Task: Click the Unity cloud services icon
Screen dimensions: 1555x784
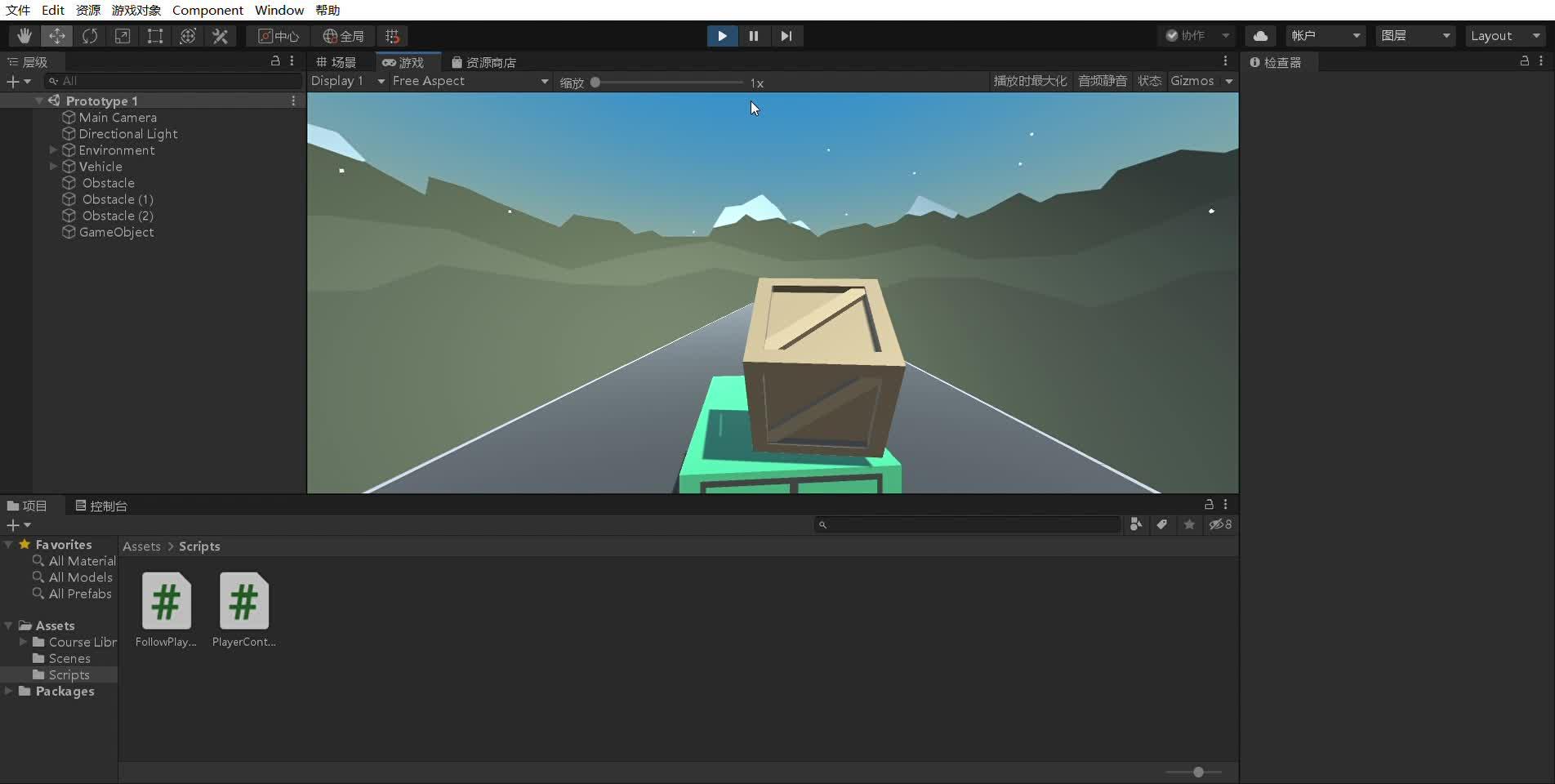Action: click(x=1260, y=36)
